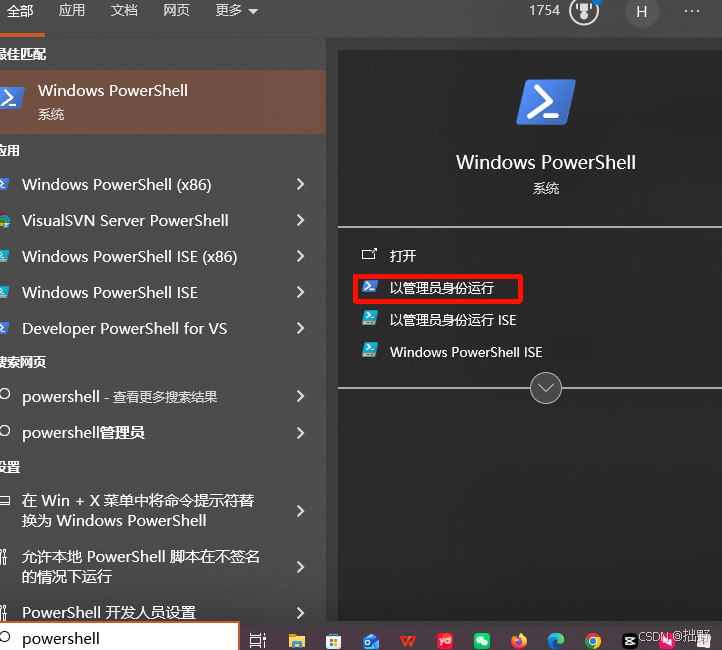722x650 pixels.
Task: Launch File Explorer from taskbar
Action: (297, 640)
